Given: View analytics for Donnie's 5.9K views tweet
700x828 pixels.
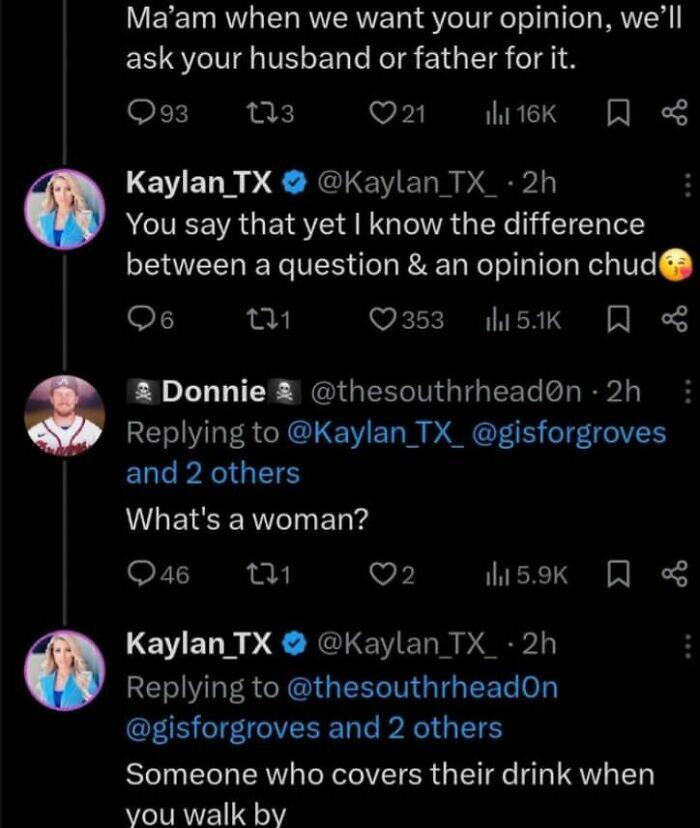Looking at the screenshot, I should (x=493, y=573).
